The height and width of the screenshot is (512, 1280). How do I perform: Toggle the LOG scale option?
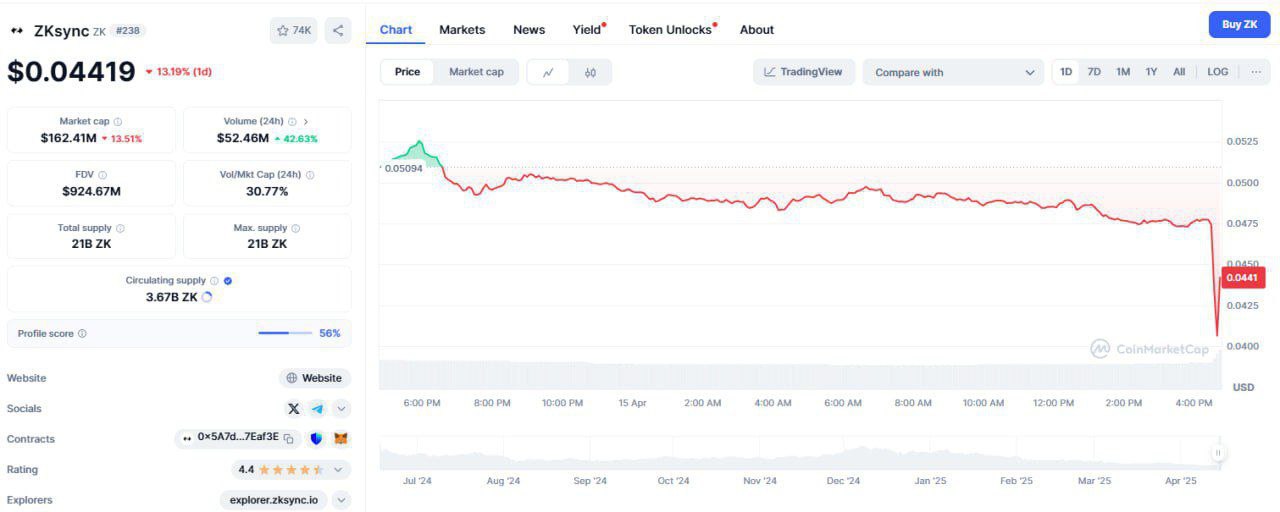(1217, 72)
